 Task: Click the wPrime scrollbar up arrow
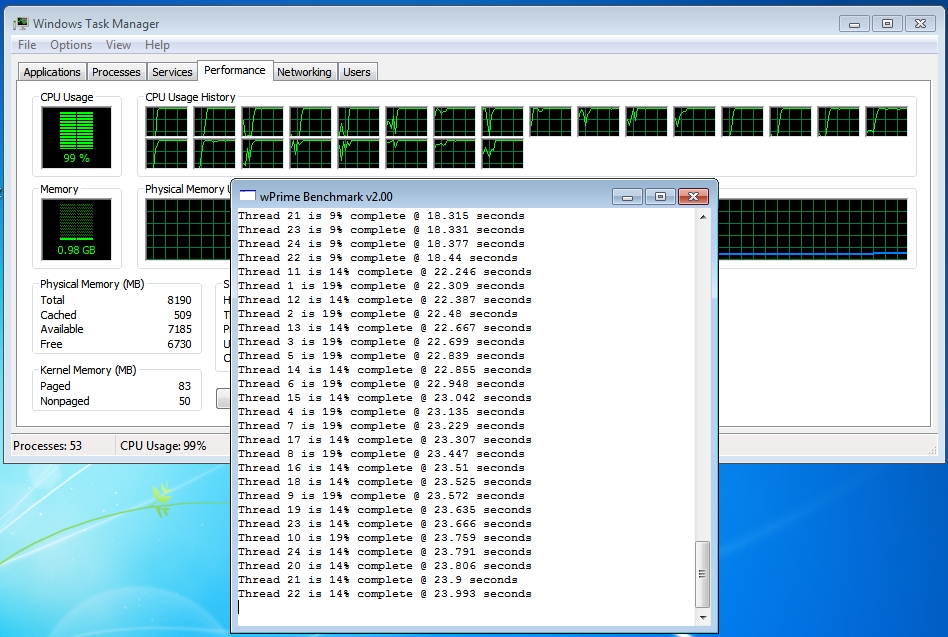tap(702, 217)
